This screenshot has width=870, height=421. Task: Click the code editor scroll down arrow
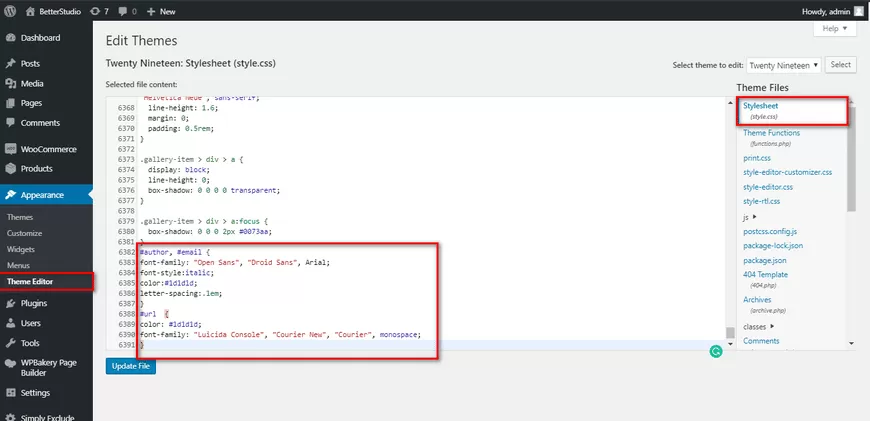coord(730,344)
